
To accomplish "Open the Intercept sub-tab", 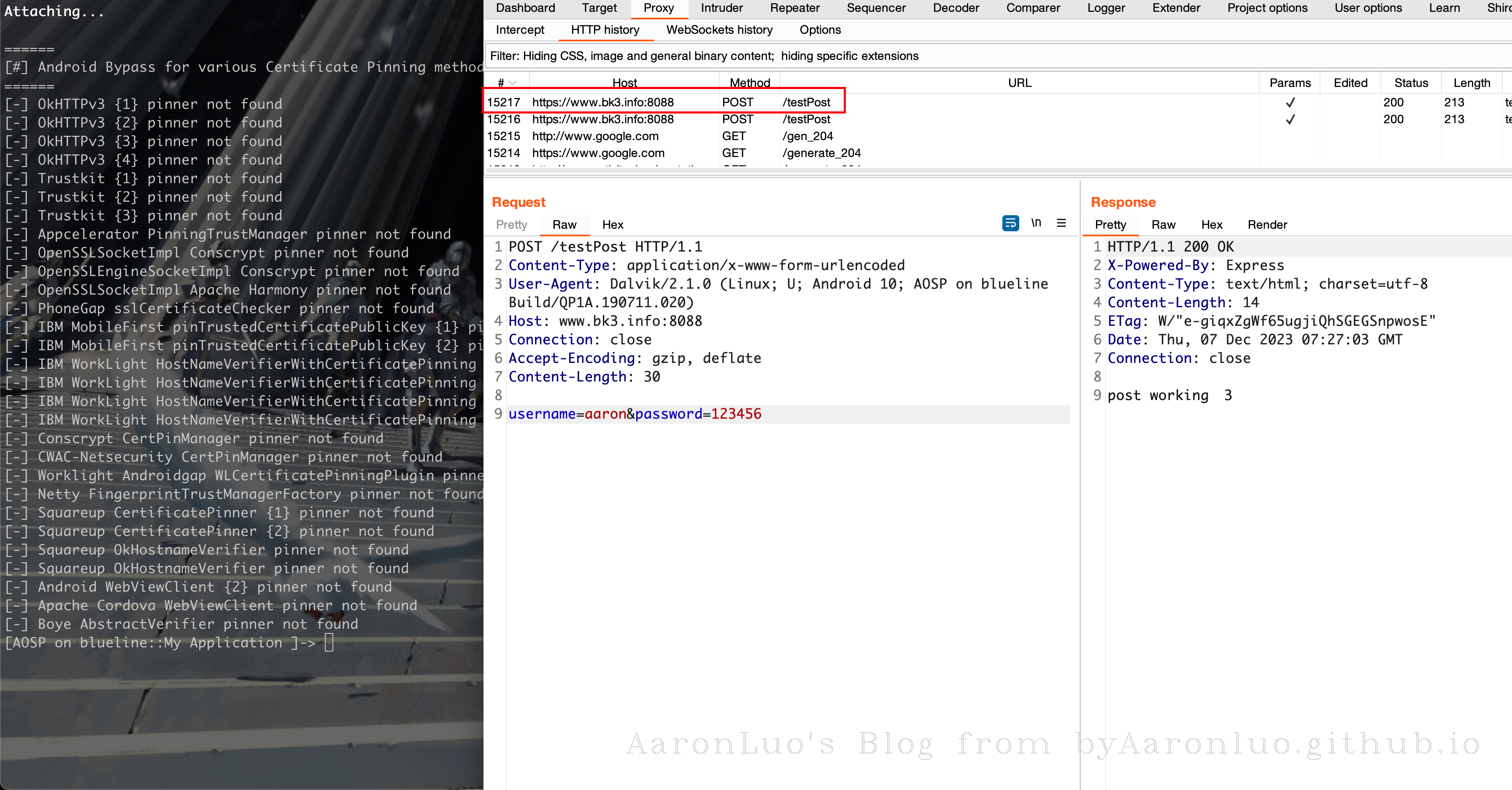I will [519, 30].
